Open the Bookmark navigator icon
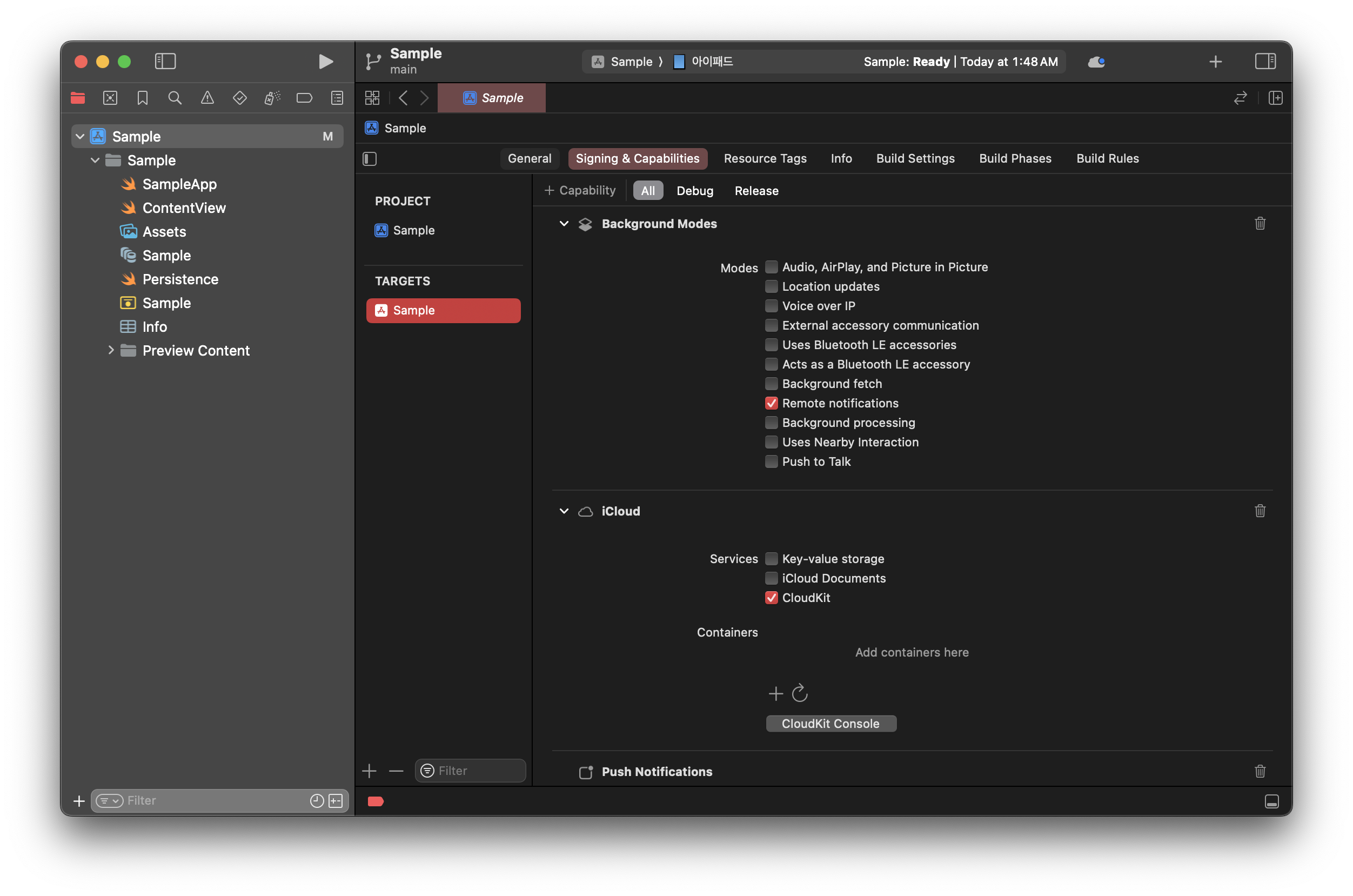1353x896 pixels. (x=142, y=98)
